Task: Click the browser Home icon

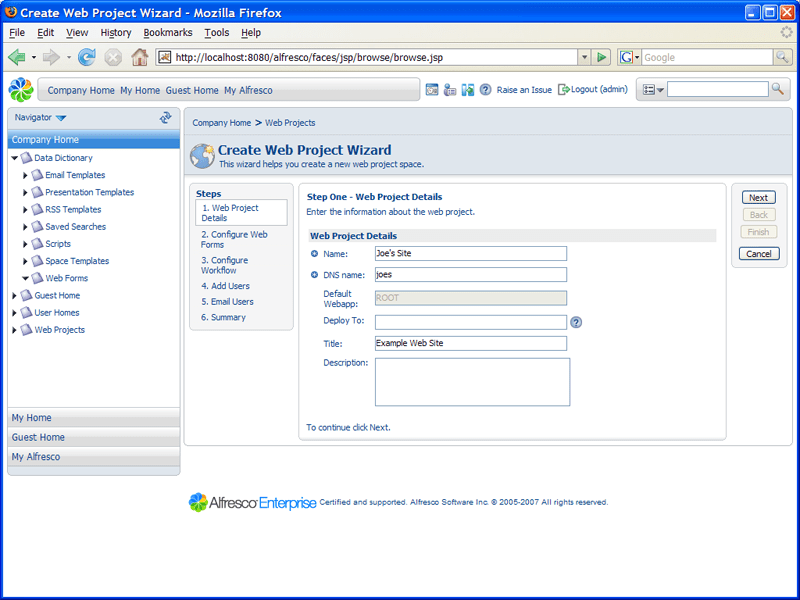Action: click(x=140, y=57)
